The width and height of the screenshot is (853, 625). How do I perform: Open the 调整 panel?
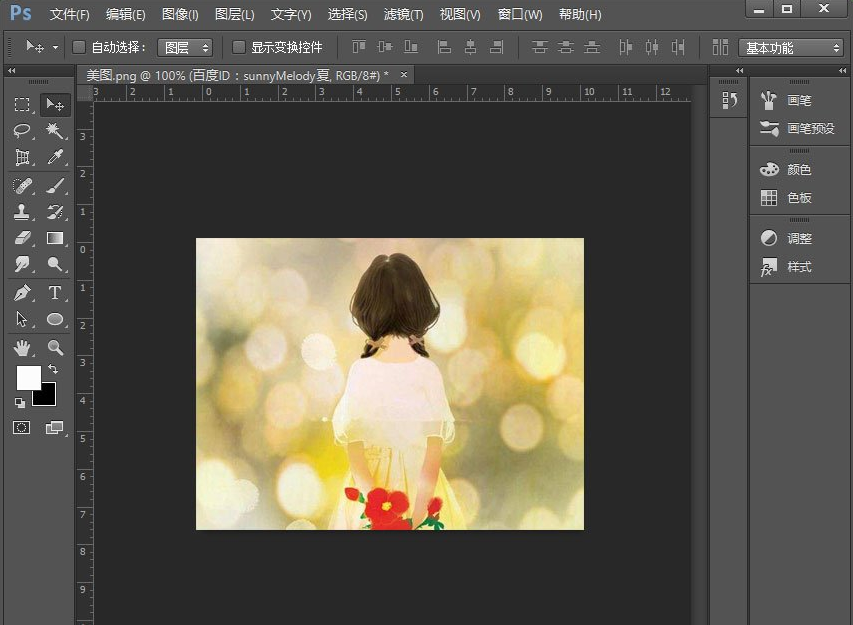pos(788,239)
